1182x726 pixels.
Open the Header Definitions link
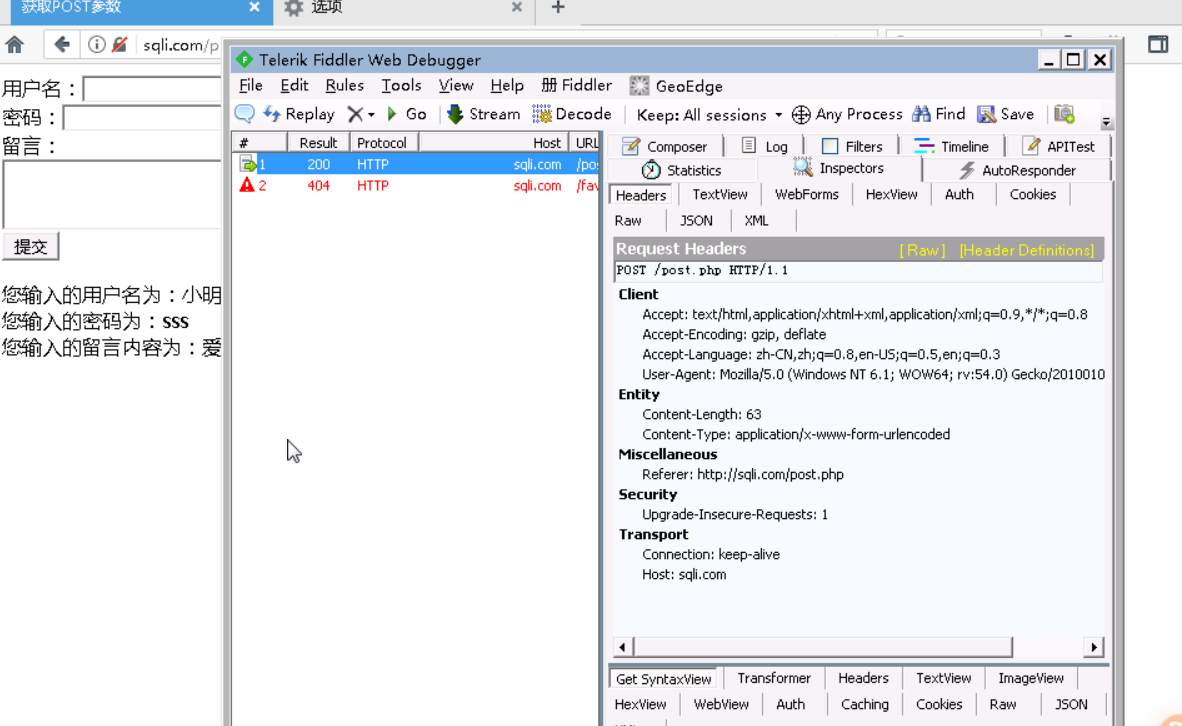[x=1027, y=250]
